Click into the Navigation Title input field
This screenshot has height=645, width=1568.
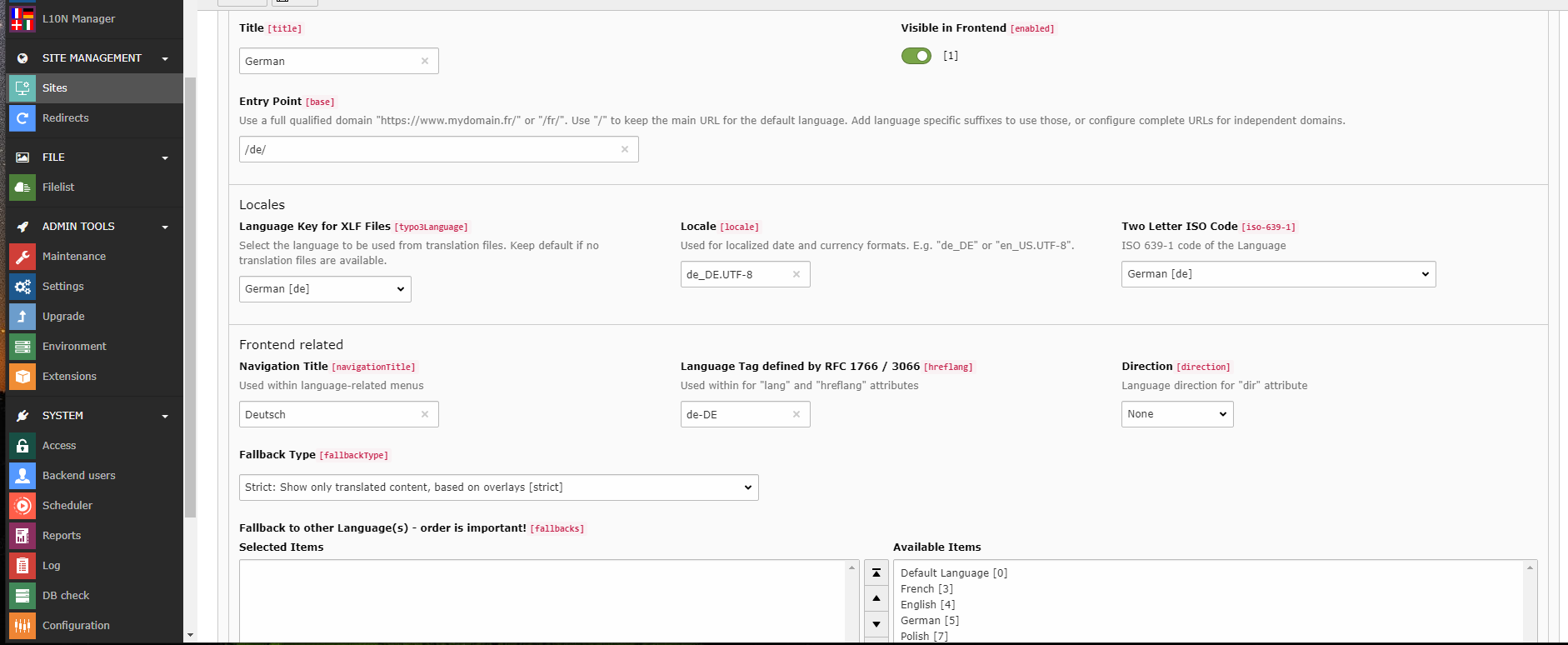pyautogui.click(x=329, y=414)
